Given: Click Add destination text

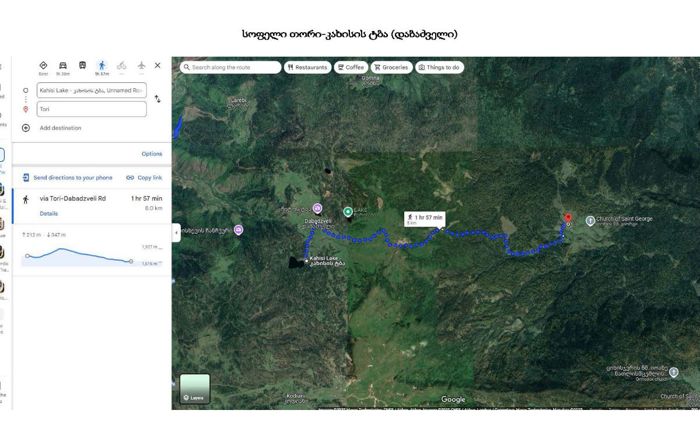Looking at the screenshot, I should 60,128.
